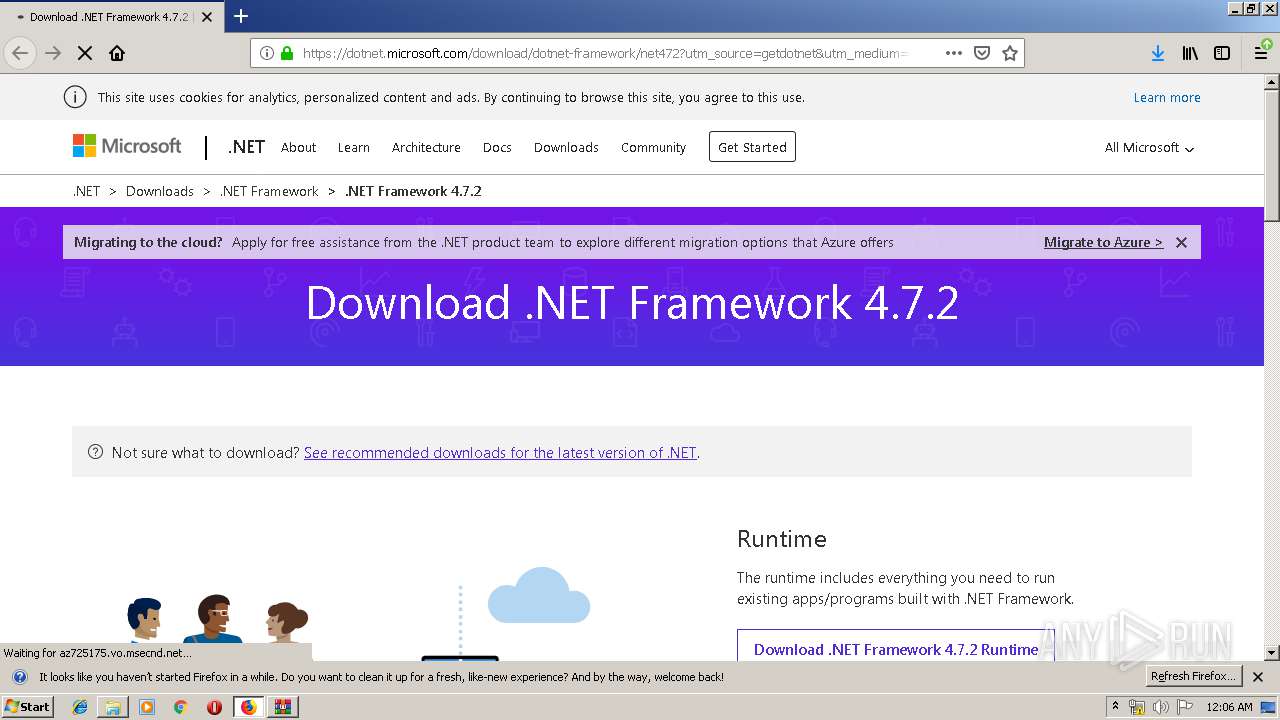The width and height of the screenshot is (1280, 720).
Task: Open the Learn menu item
Action: click(x=354, y=147)
